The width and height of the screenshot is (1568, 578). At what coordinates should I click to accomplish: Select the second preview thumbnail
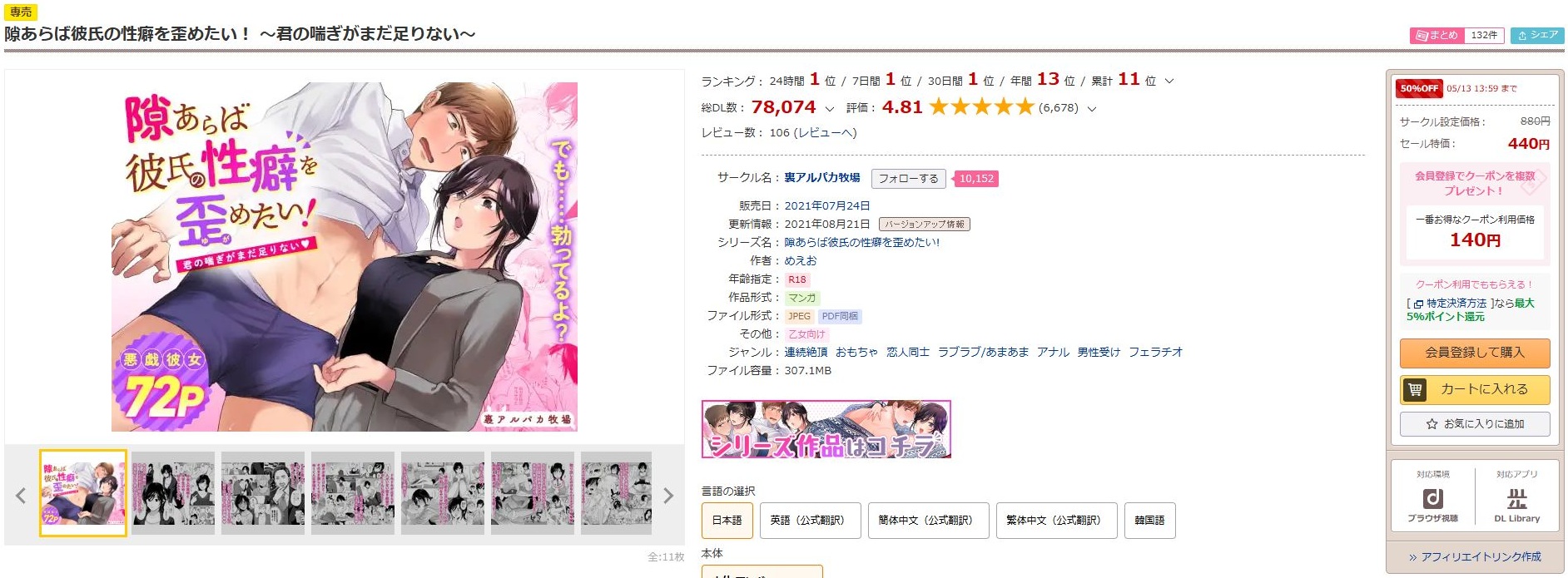[173, 493]
